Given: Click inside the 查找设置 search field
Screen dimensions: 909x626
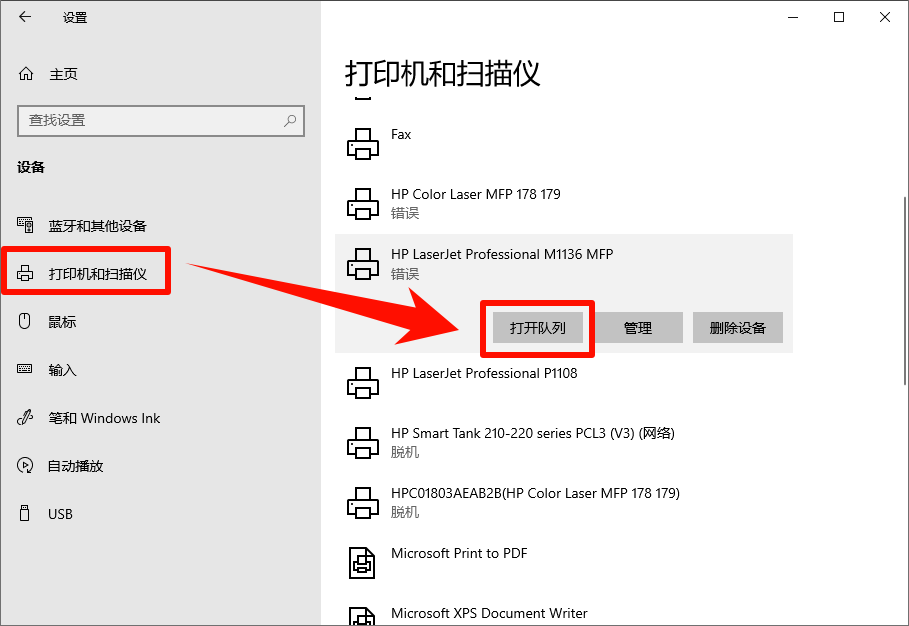Looking at the screenshot, I should (161, 121).
